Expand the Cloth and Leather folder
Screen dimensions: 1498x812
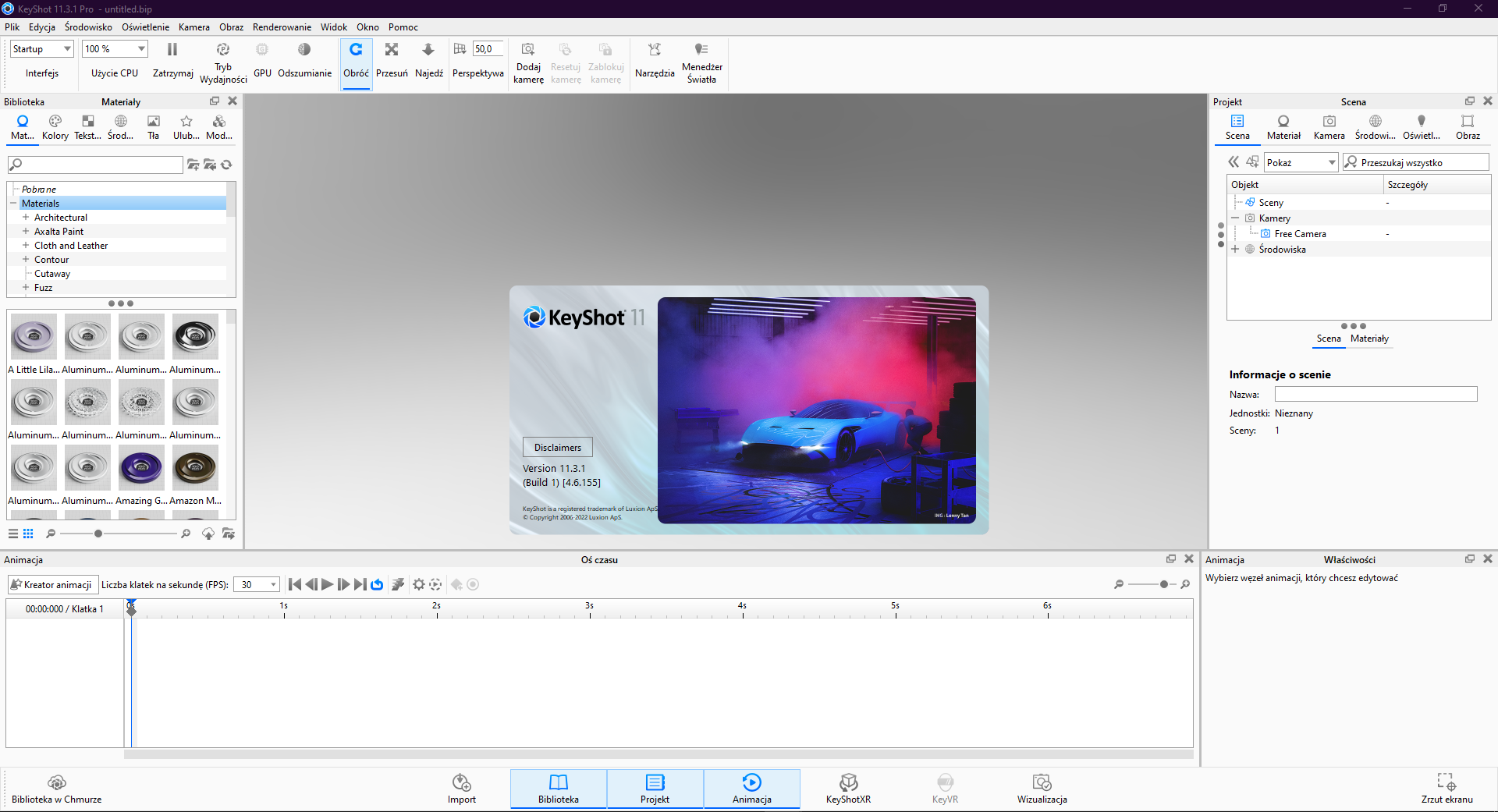(x=26, y=246)
